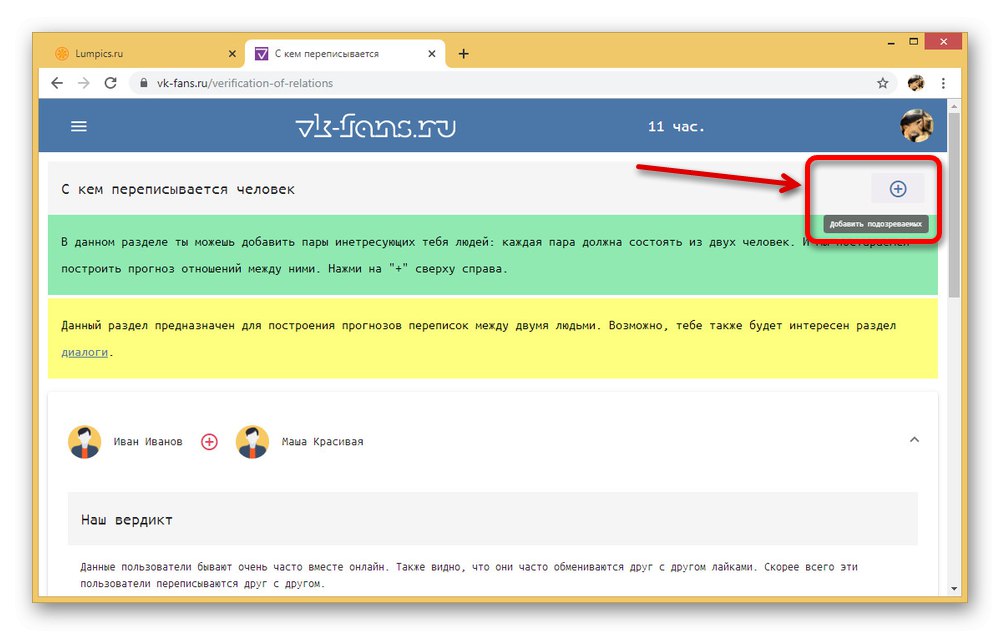
Task: Close the Lumpics.ru tab
Action: (232, 54)
